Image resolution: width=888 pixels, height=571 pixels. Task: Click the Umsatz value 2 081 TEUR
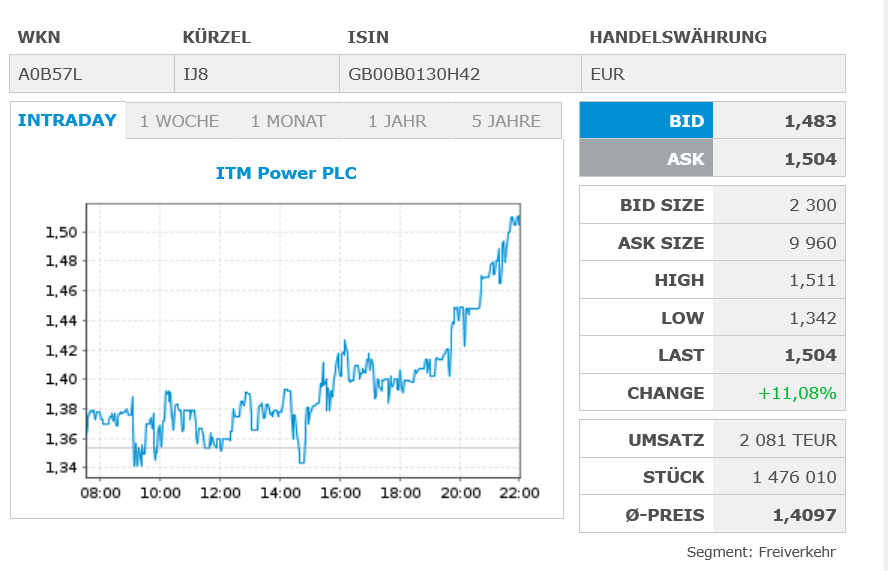(788, 440)
